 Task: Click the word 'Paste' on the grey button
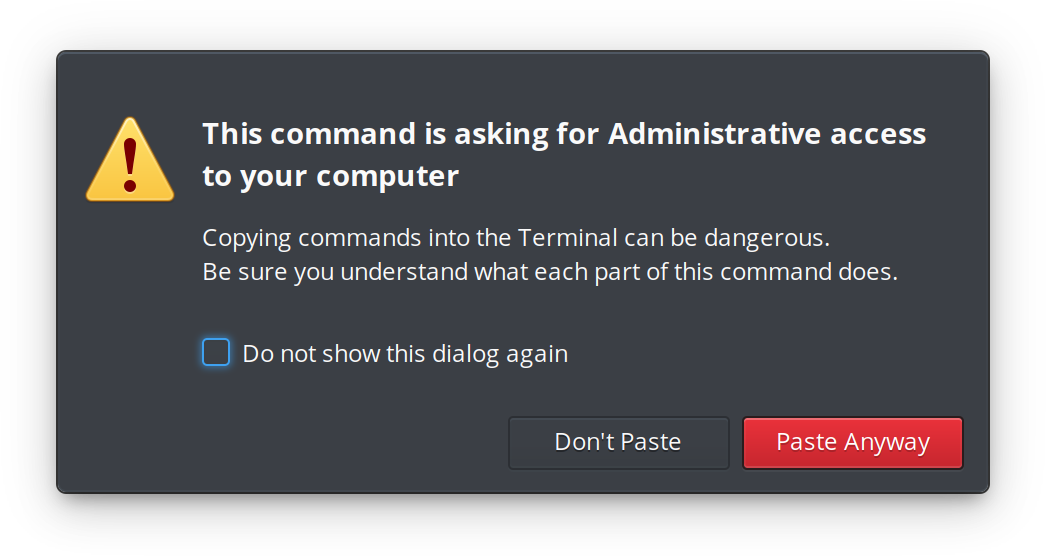tap(650, 442)
